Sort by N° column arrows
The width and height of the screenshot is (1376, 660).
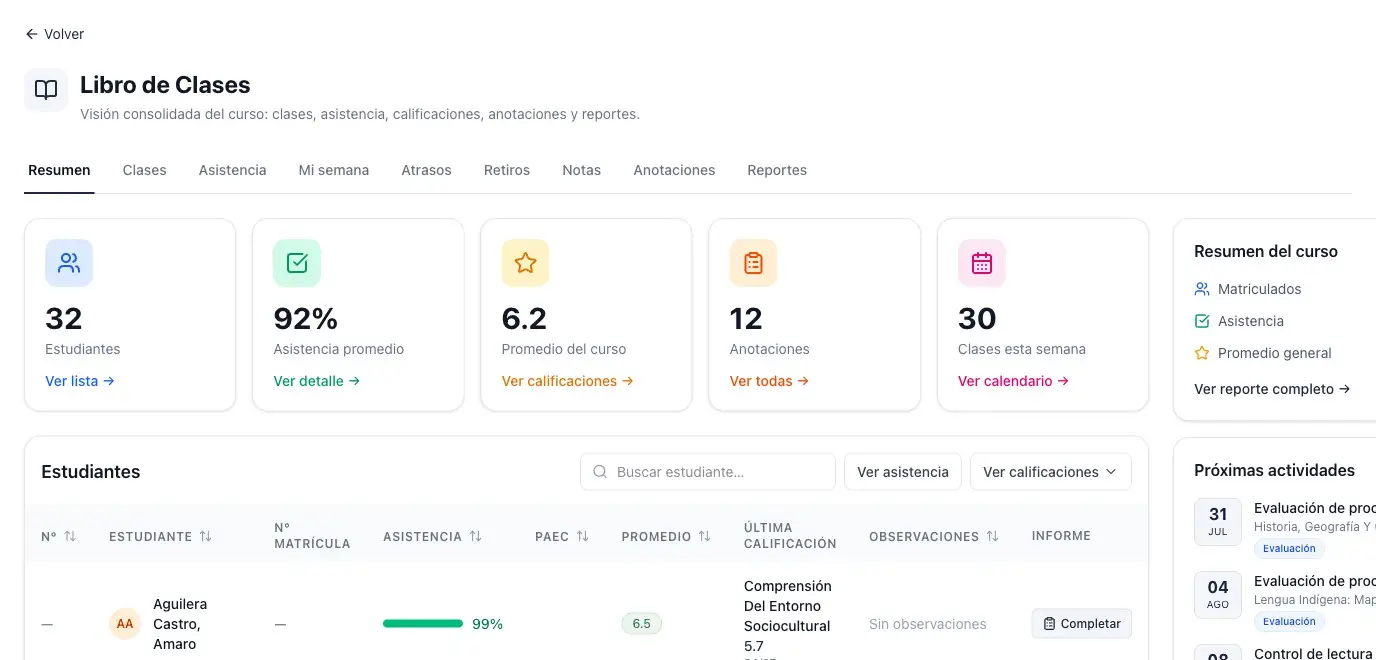pyautogui.click(x=70, y=537)
